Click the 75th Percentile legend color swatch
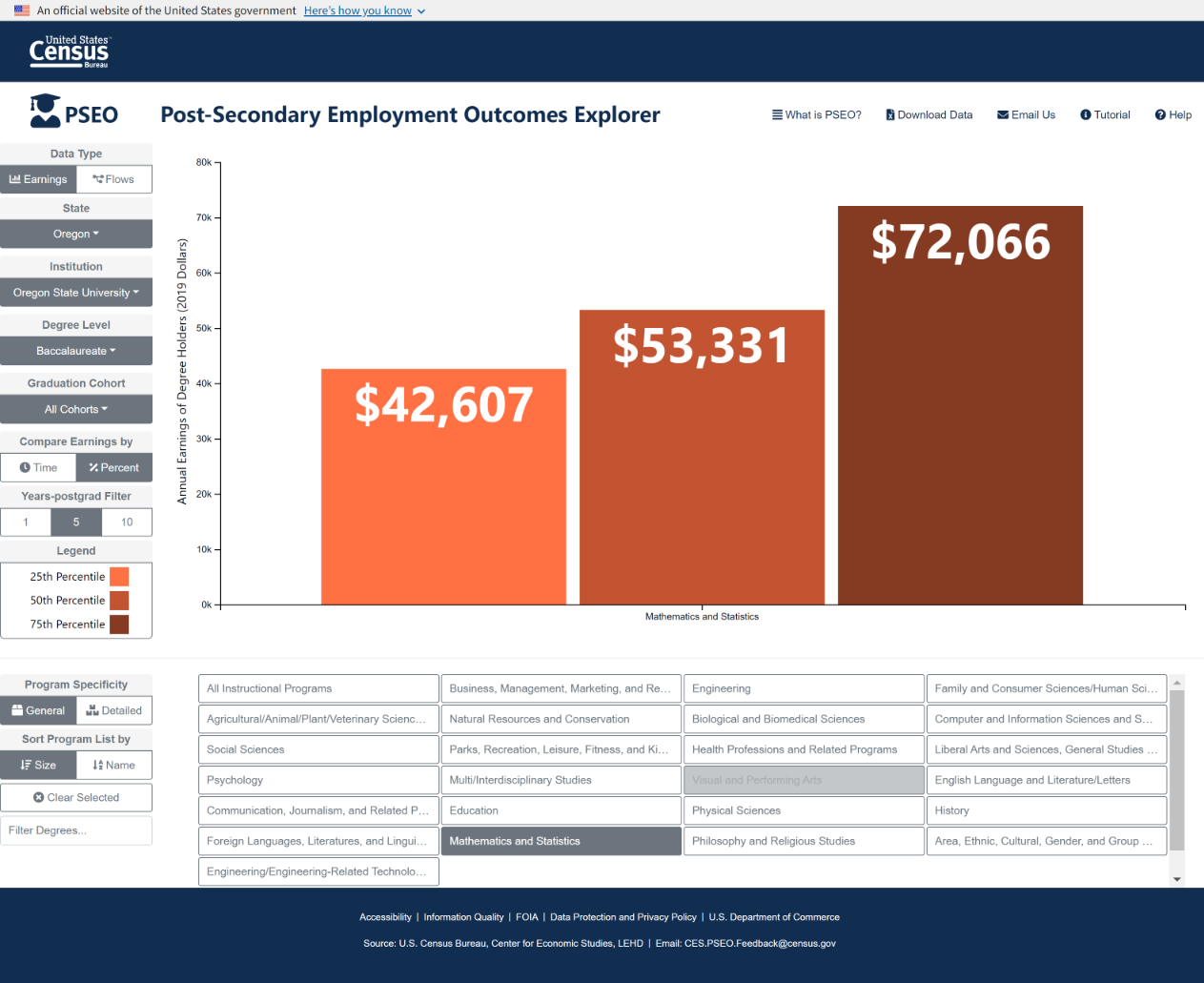The height and width of the screenshot is (983, 1204). (119, 625)
